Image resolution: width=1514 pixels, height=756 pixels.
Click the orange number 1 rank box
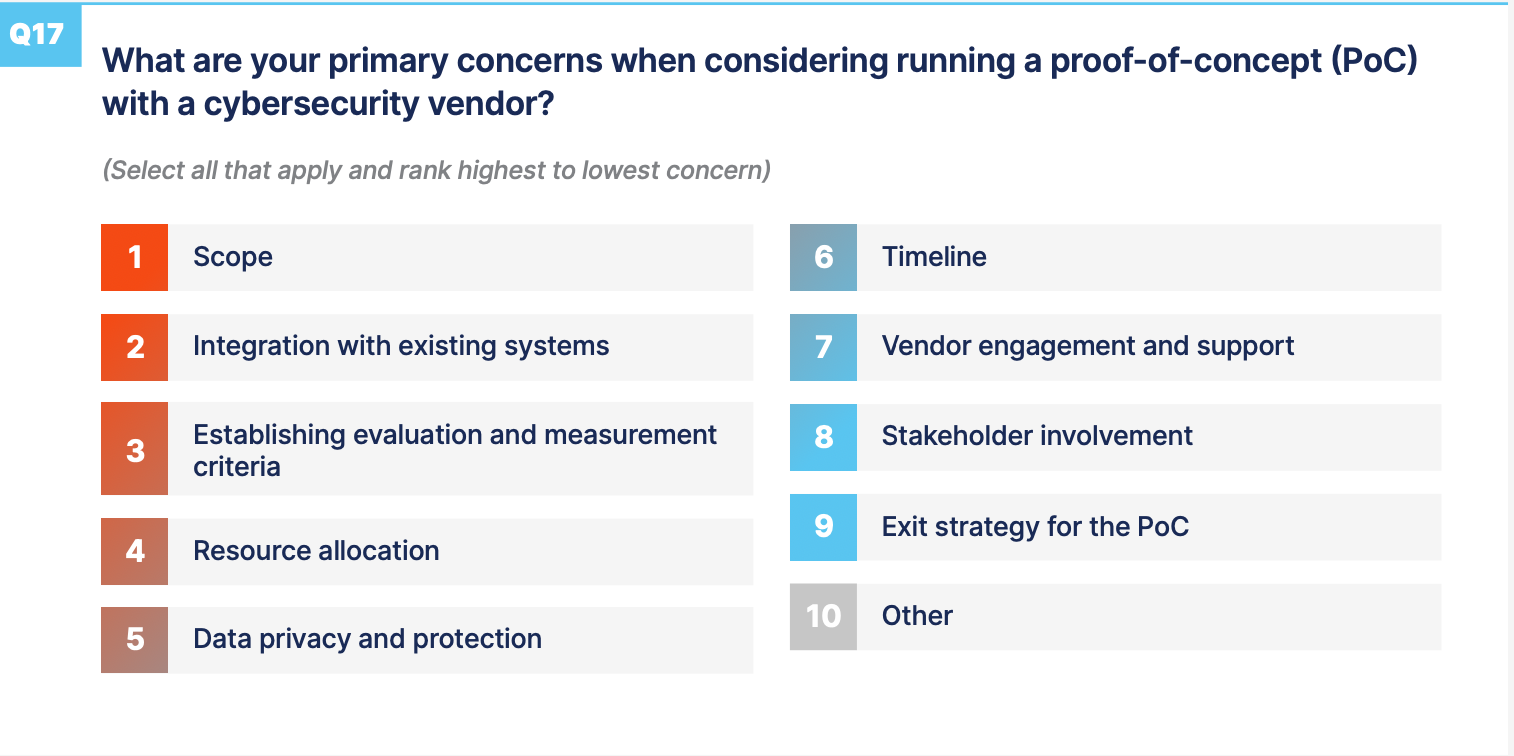click(135, 257)
